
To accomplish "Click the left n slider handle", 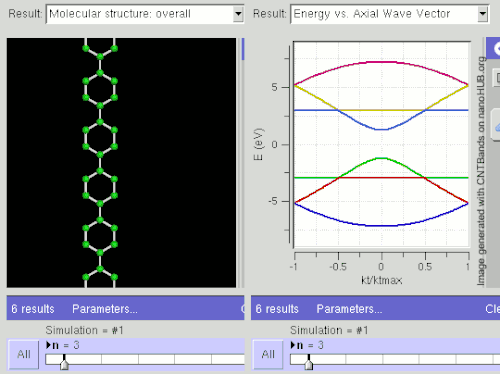I will [x=64, y=362].
